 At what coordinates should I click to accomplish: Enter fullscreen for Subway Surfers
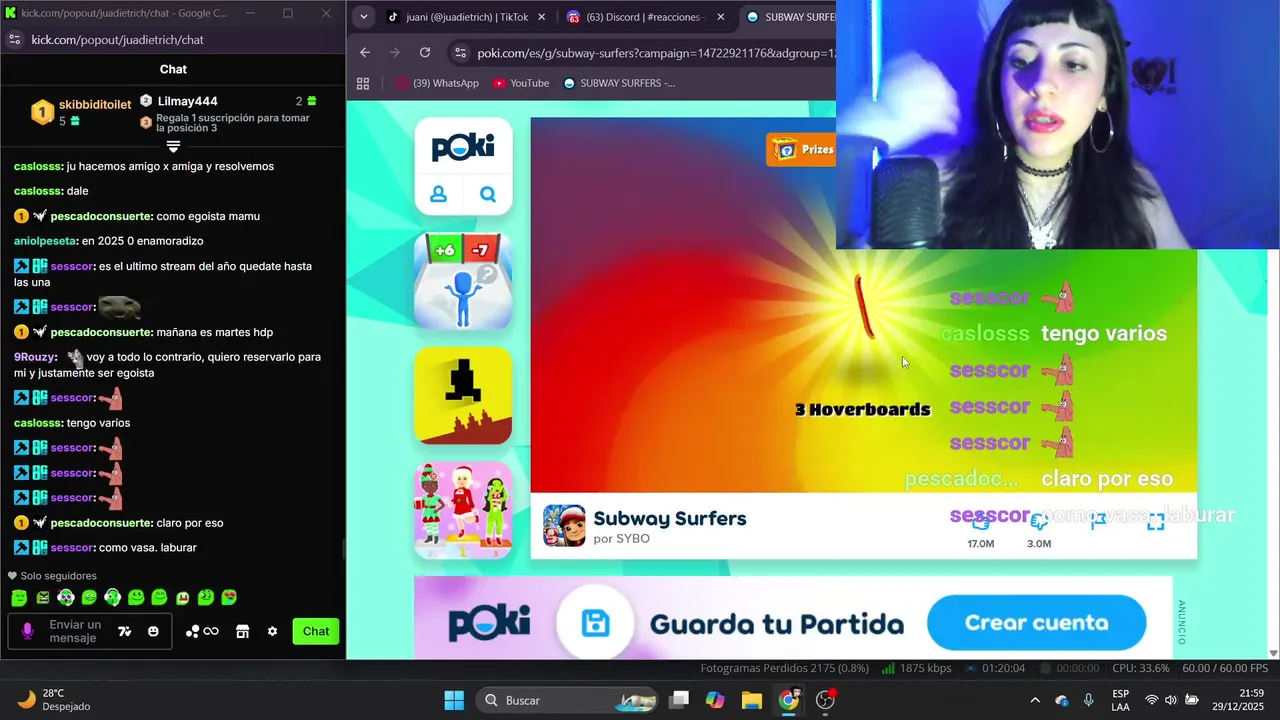click(x=1155, y=521)
